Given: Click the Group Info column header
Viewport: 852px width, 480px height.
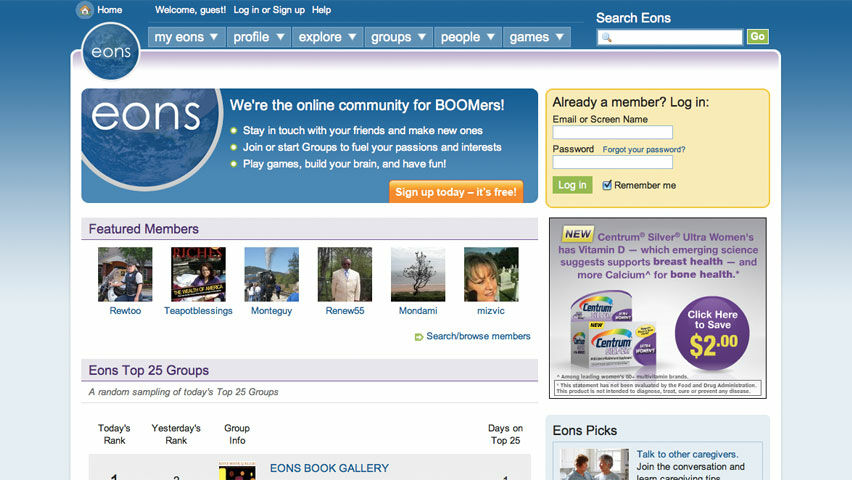Looking at the screenshot, I should [237, 434].
